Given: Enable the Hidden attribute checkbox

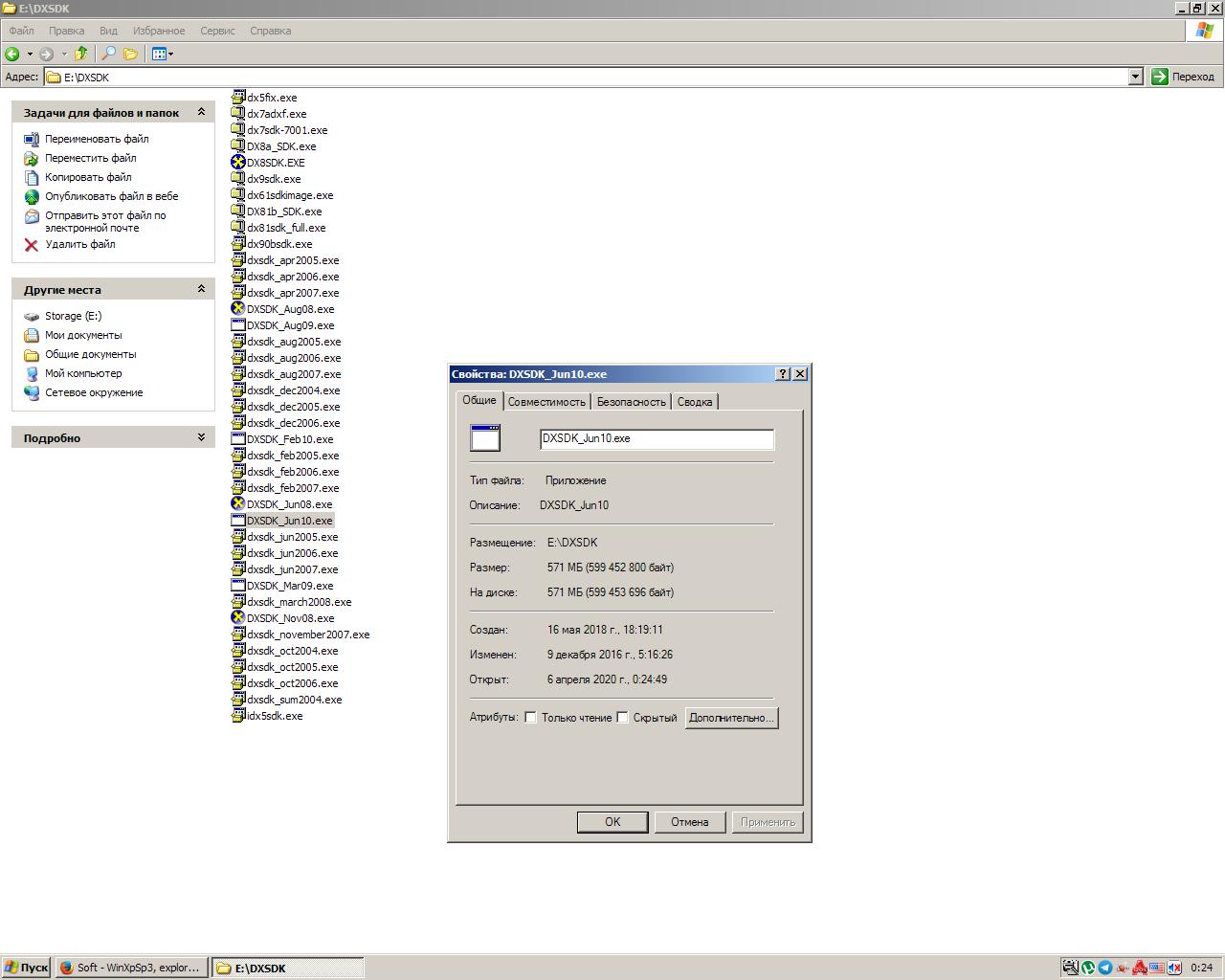Looking at the screenshot, I should 622,718.
